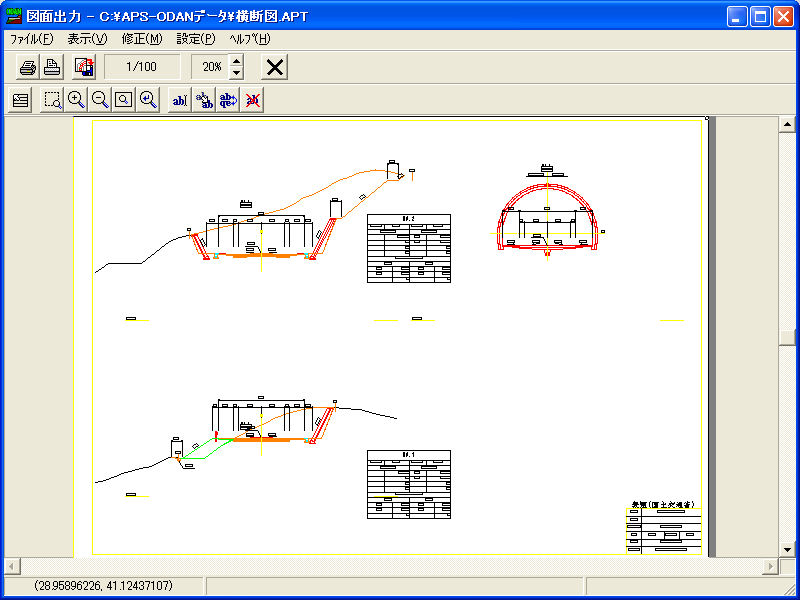The height and width of the screenshot is (600, 800).
Task: Open the ファイル(F) menu
Action: click(x=31, y=39)
